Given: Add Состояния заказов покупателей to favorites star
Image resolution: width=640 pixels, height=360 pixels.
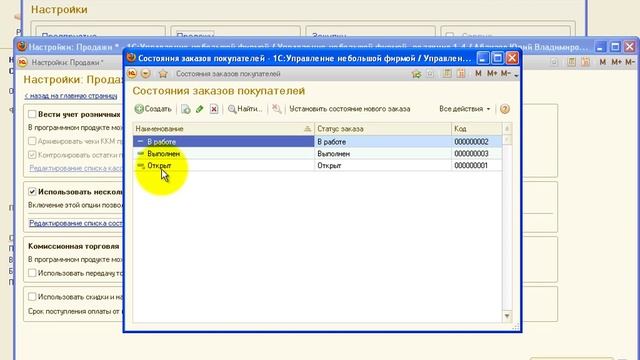Looking at the screenshot, I should coord(163,74).
